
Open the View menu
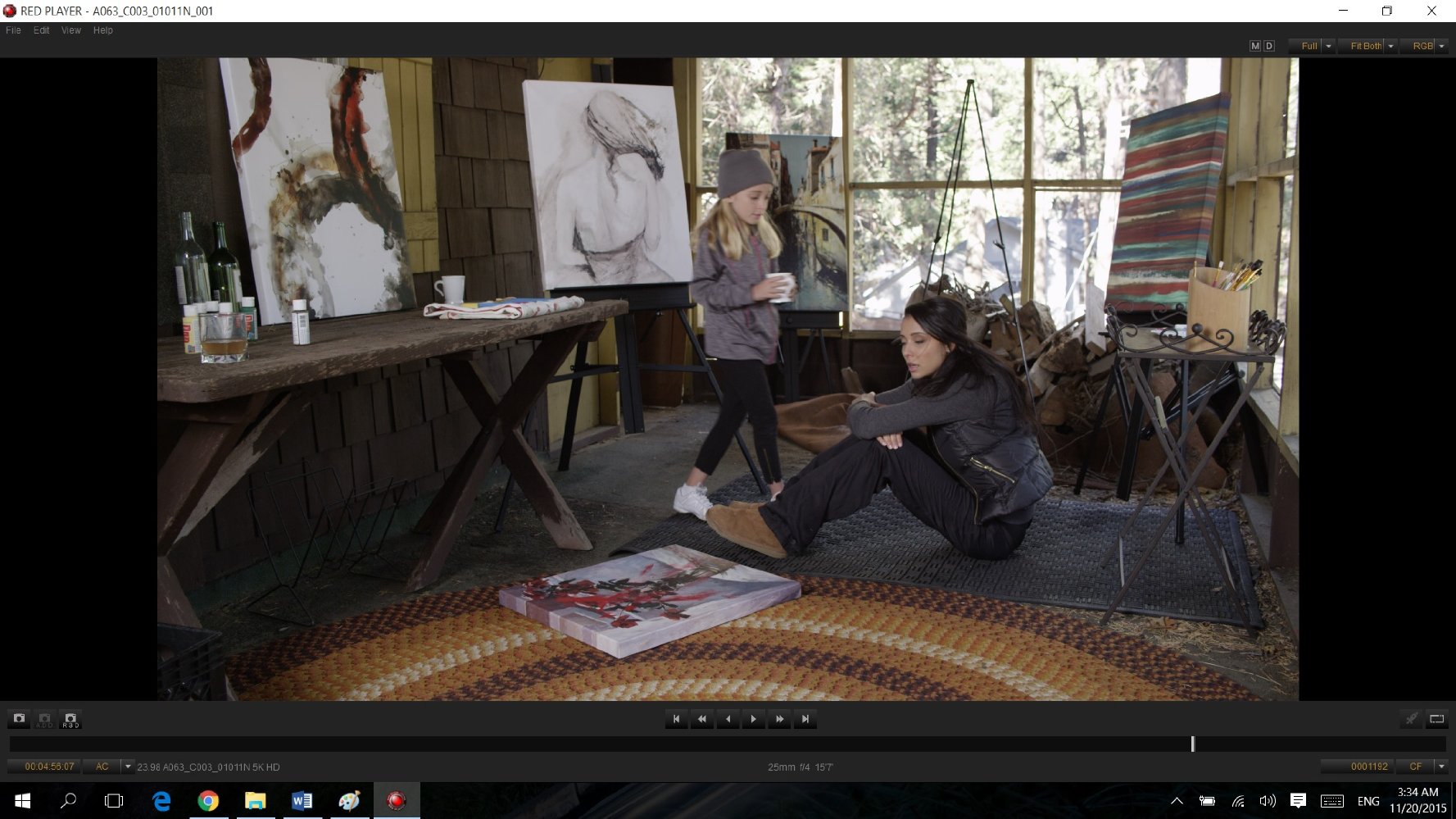pos(71,30)
